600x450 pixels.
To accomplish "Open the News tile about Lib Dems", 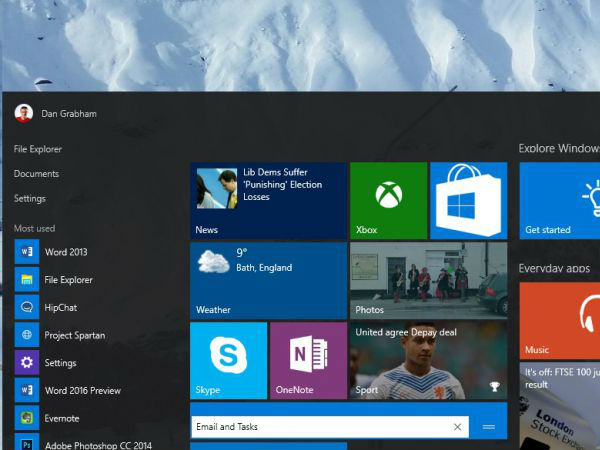I will click(268, 201).
